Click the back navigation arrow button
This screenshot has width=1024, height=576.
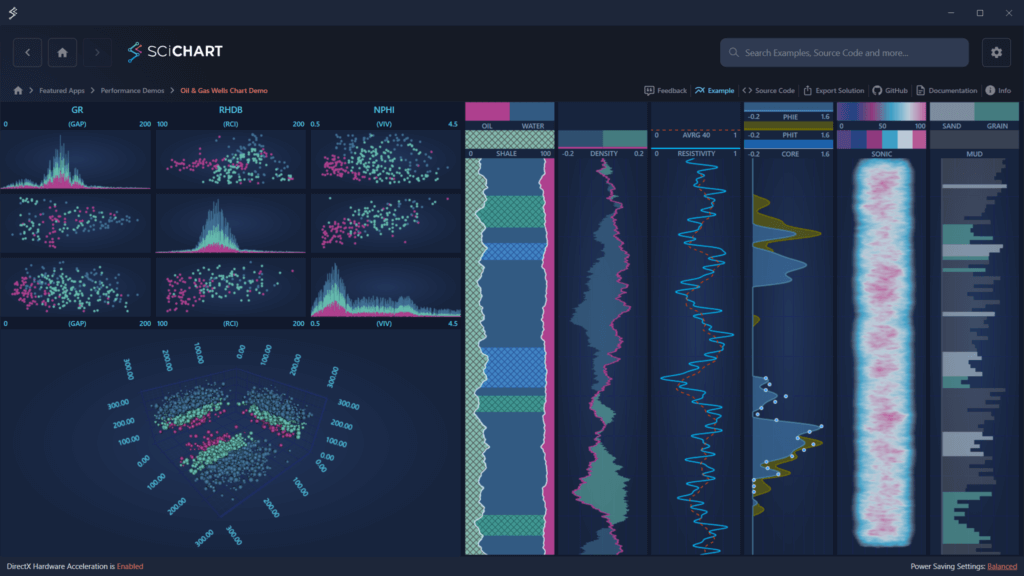point(27,52)
